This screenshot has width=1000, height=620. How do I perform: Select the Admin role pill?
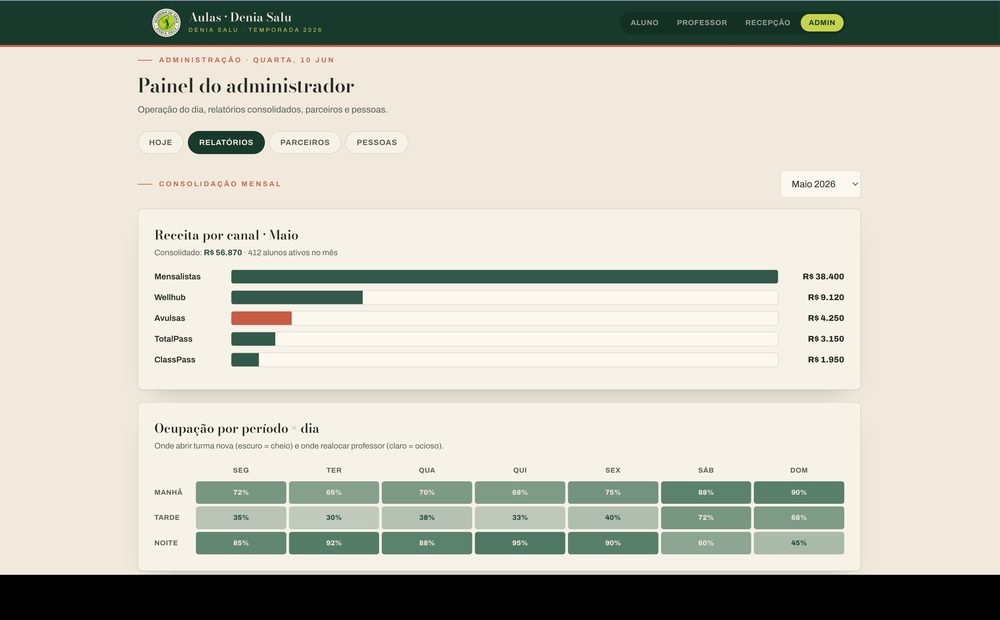[821, 22]
